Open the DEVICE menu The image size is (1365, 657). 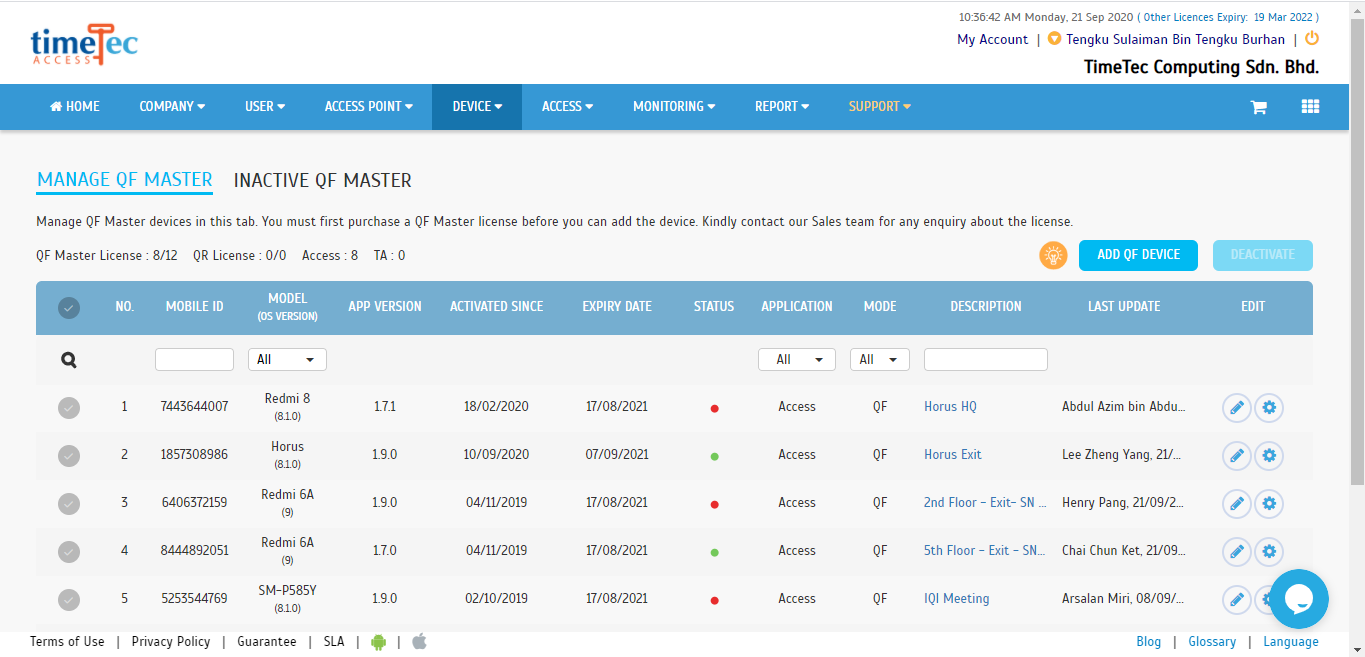pyautogui.click(x=477, y=107)
